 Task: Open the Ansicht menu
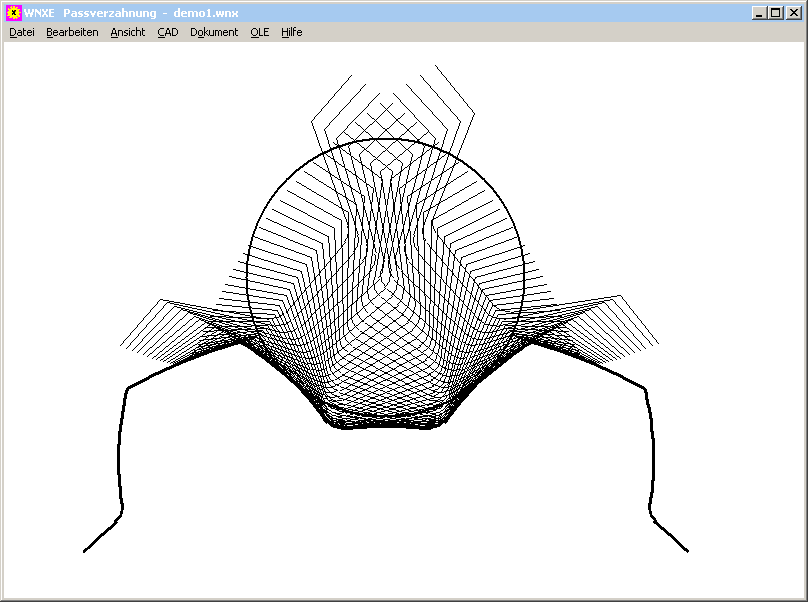tap(128, 32)
